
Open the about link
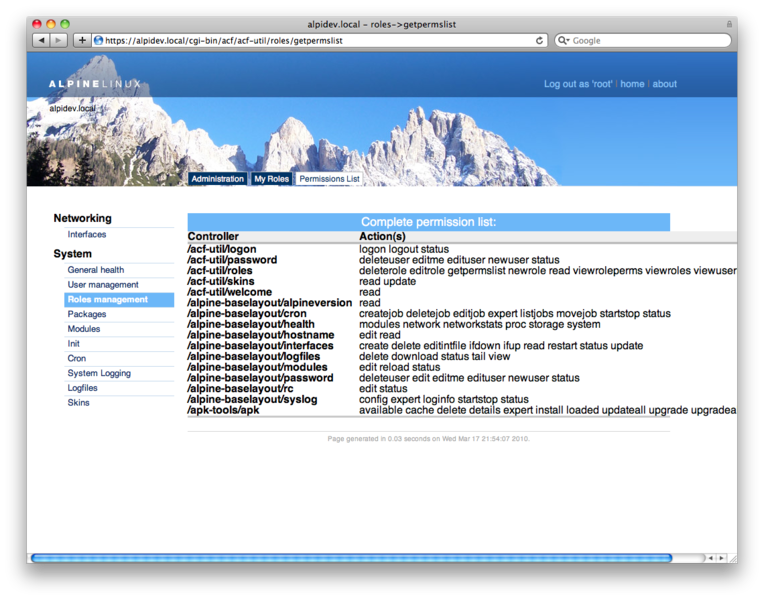point(665,84)
